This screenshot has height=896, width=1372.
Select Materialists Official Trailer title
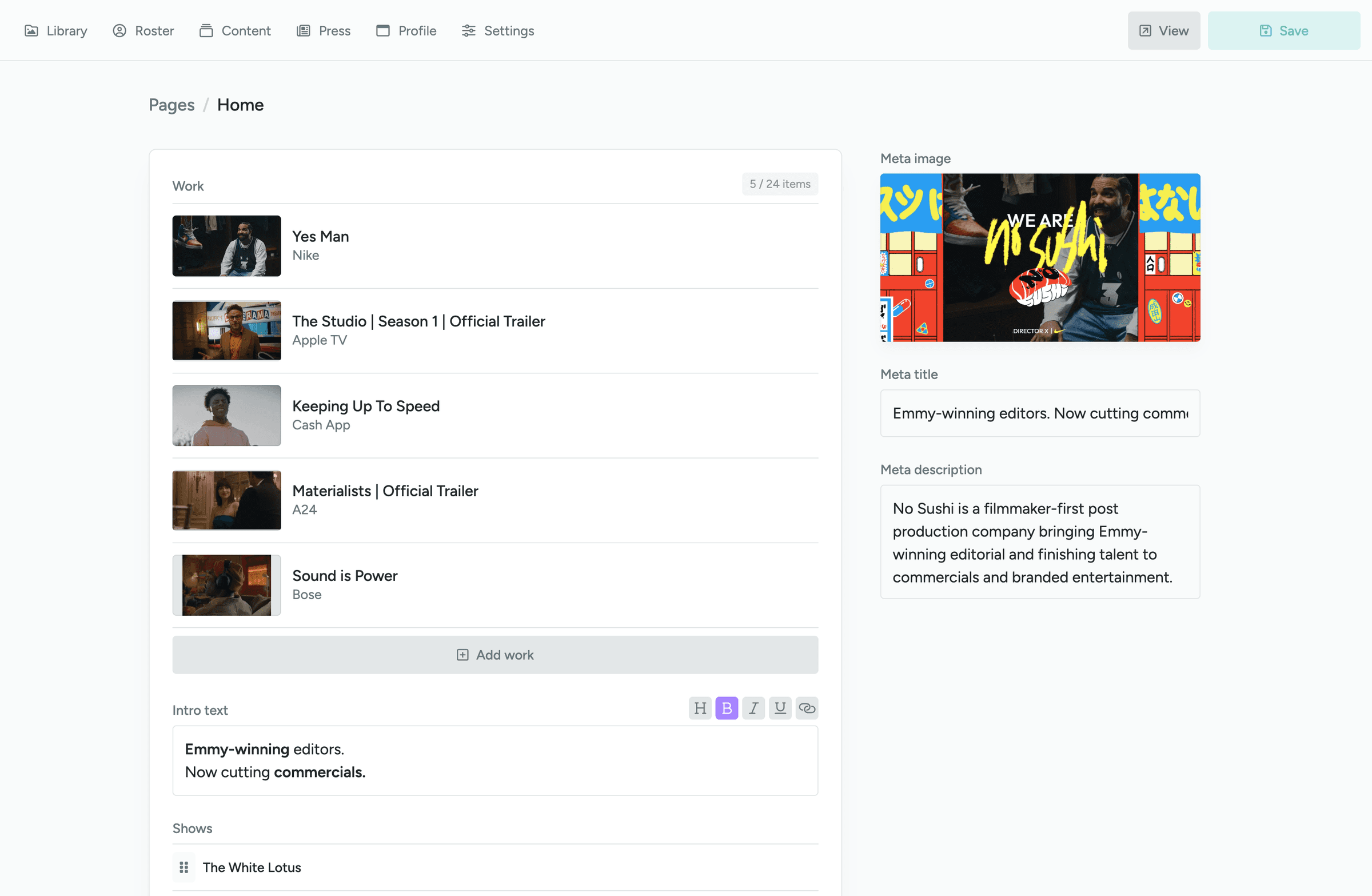(x=385, y=491)
